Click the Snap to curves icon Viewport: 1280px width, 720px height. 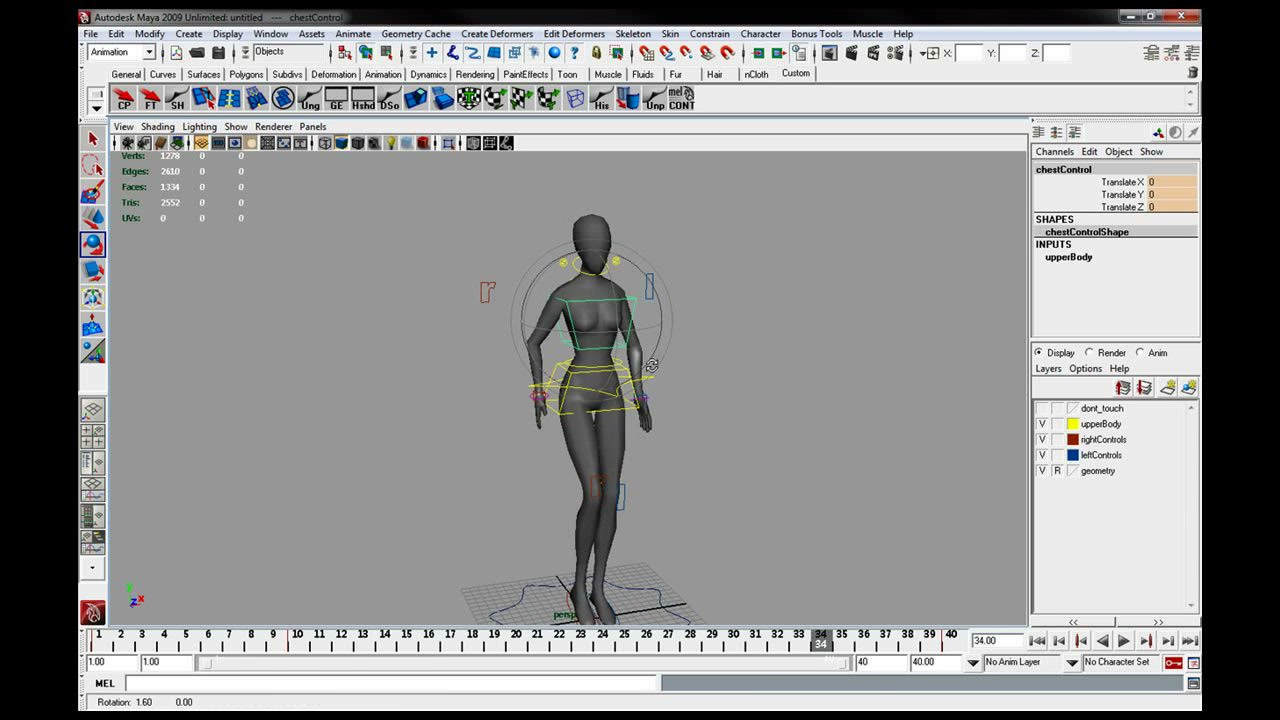click(x=667, y=53)
